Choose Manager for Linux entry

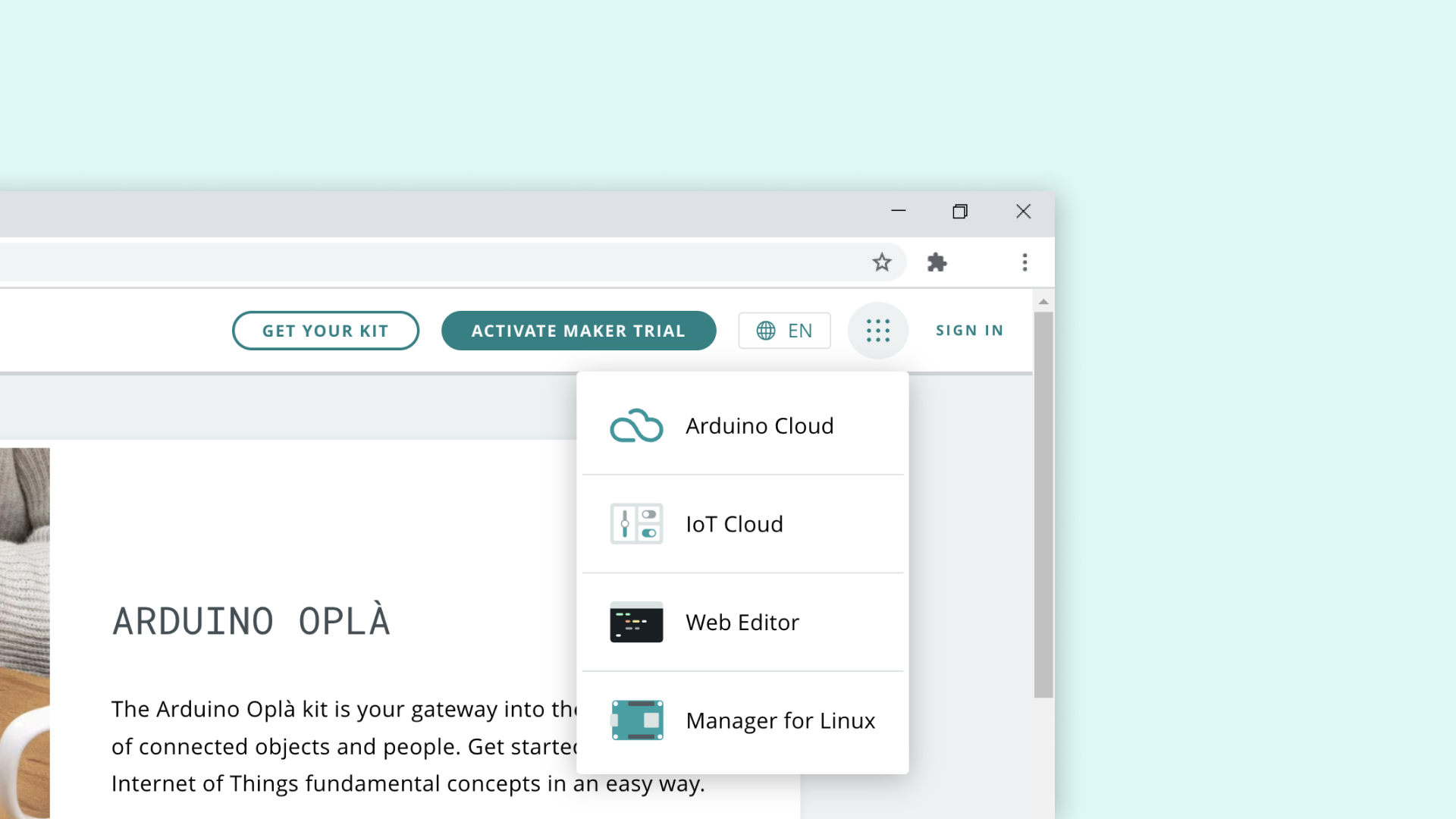780,720
